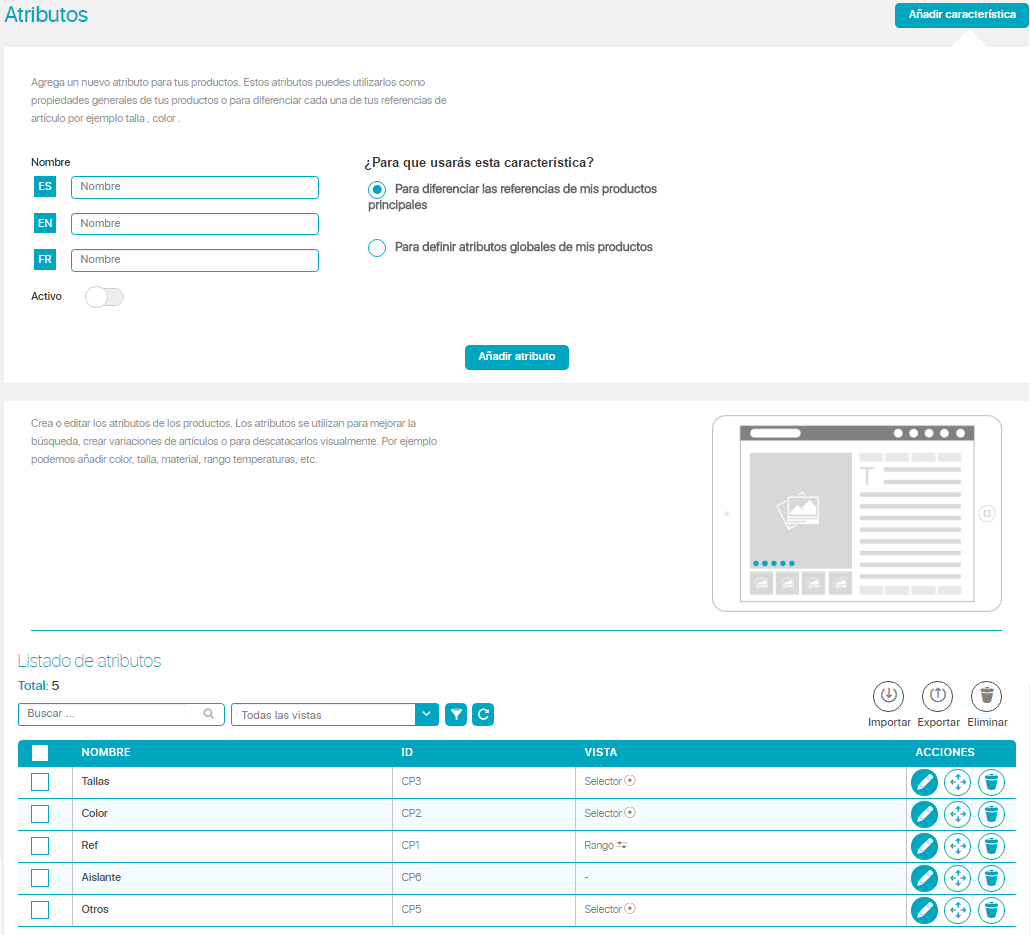Viewport: 1030px width, 935px height.
Task: Check the select-all checkbox in table header
Action: [x=40, y=753]
